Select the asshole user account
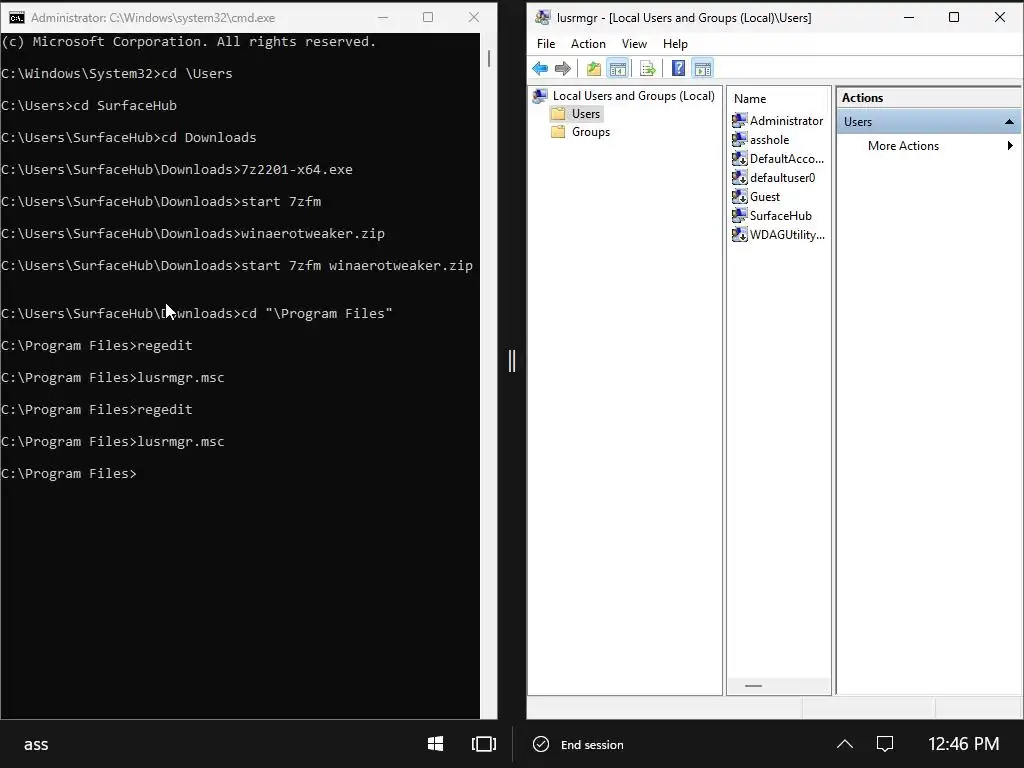The width and height of the screenshot is (1024, 768). (761, 140)
